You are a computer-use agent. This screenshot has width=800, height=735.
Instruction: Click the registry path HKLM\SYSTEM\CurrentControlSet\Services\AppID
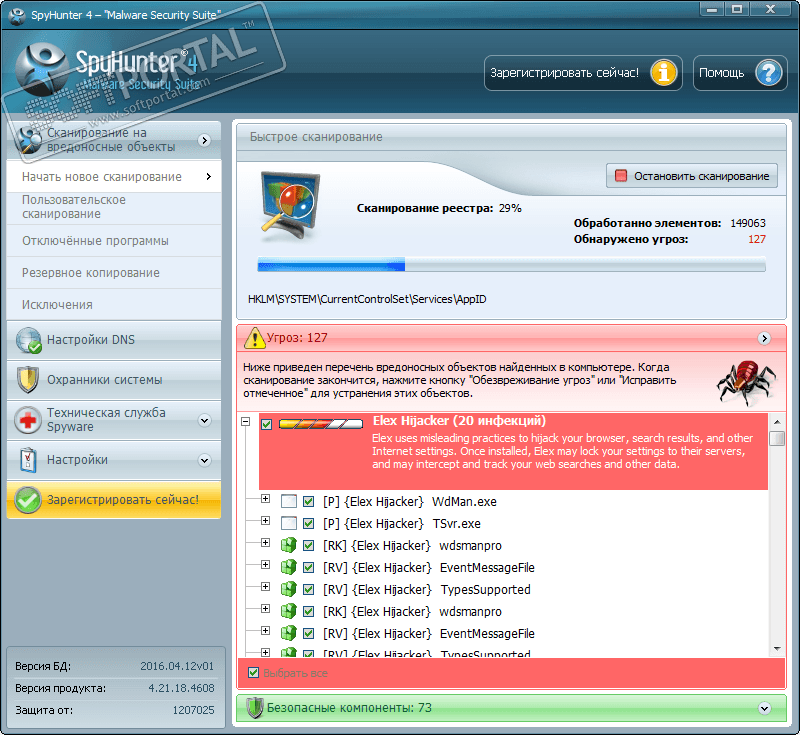click(x=367, y=299)
